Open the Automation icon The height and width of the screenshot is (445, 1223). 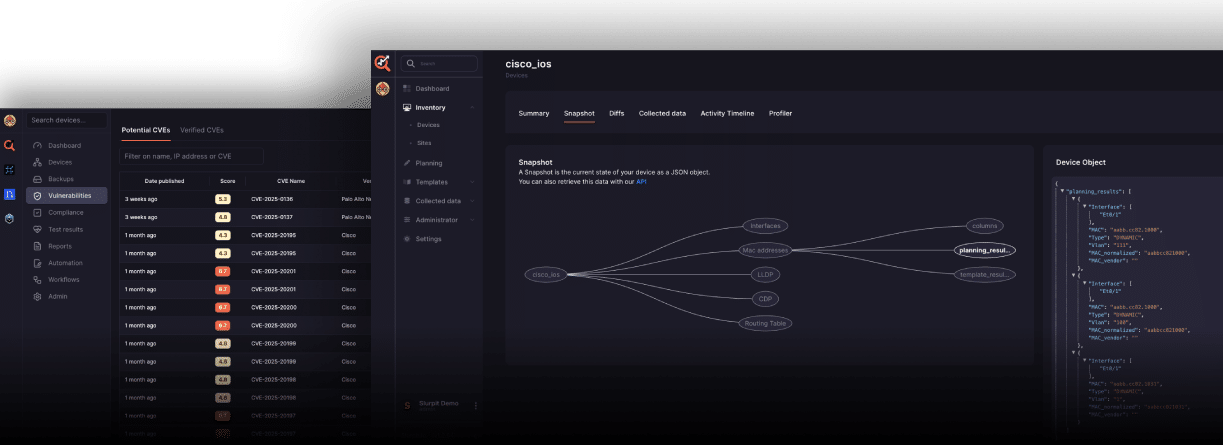tap(38, 263)
